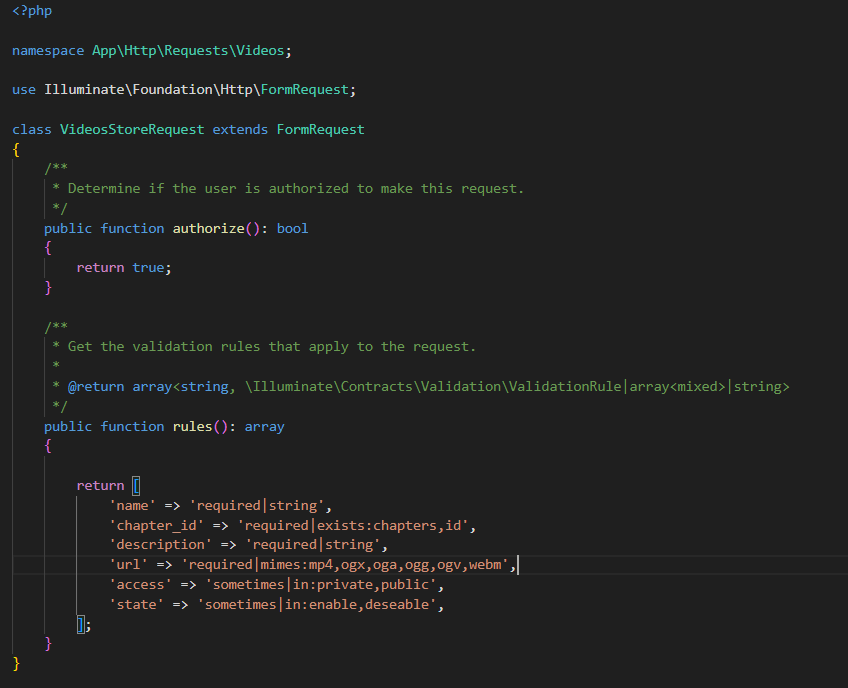Click the authorize function name

click(208, 228)
